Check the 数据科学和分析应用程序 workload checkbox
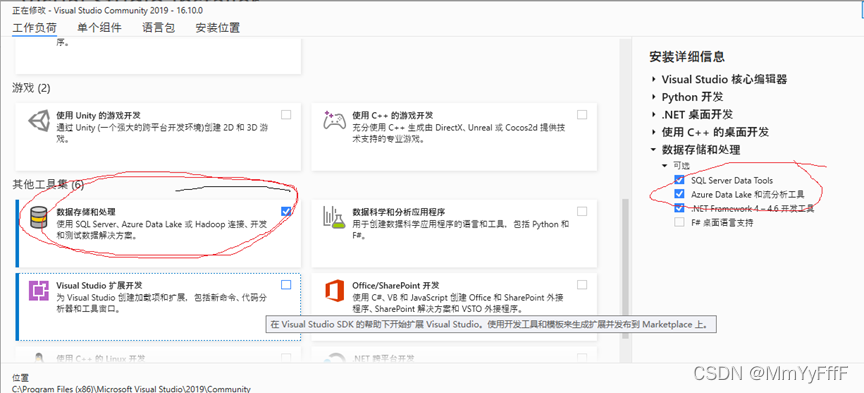The height and width of the screenshot is (393, 864). (582, 211)
